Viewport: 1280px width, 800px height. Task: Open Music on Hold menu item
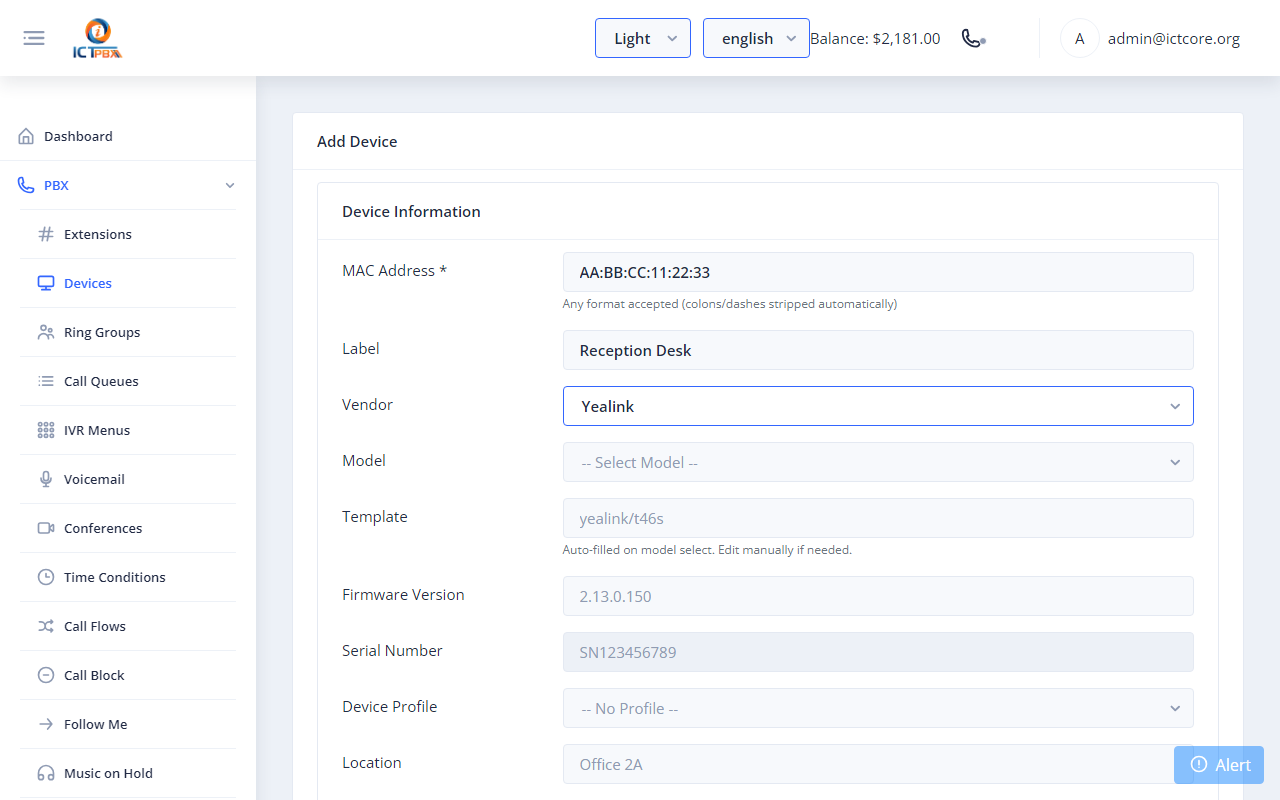click(x=128, y=773)
